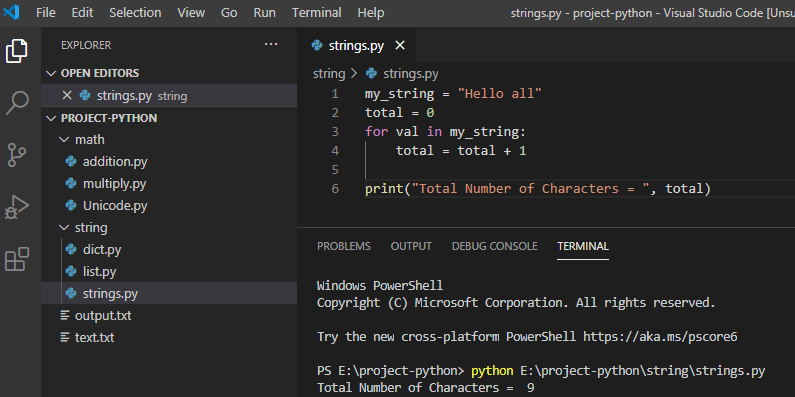
Task: Click 'total = 0' on line 2
Action: tap(400, 113)
